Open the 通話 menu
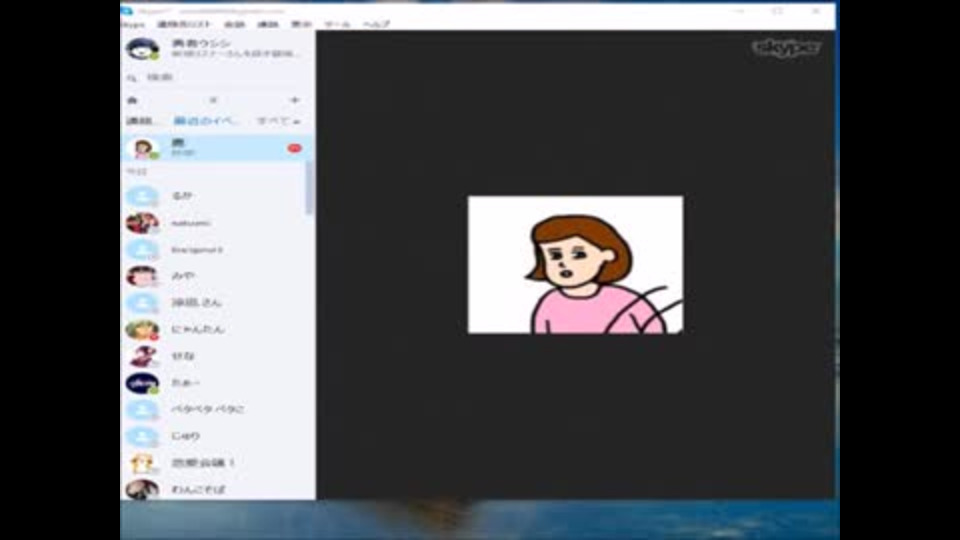 point(268,24)
